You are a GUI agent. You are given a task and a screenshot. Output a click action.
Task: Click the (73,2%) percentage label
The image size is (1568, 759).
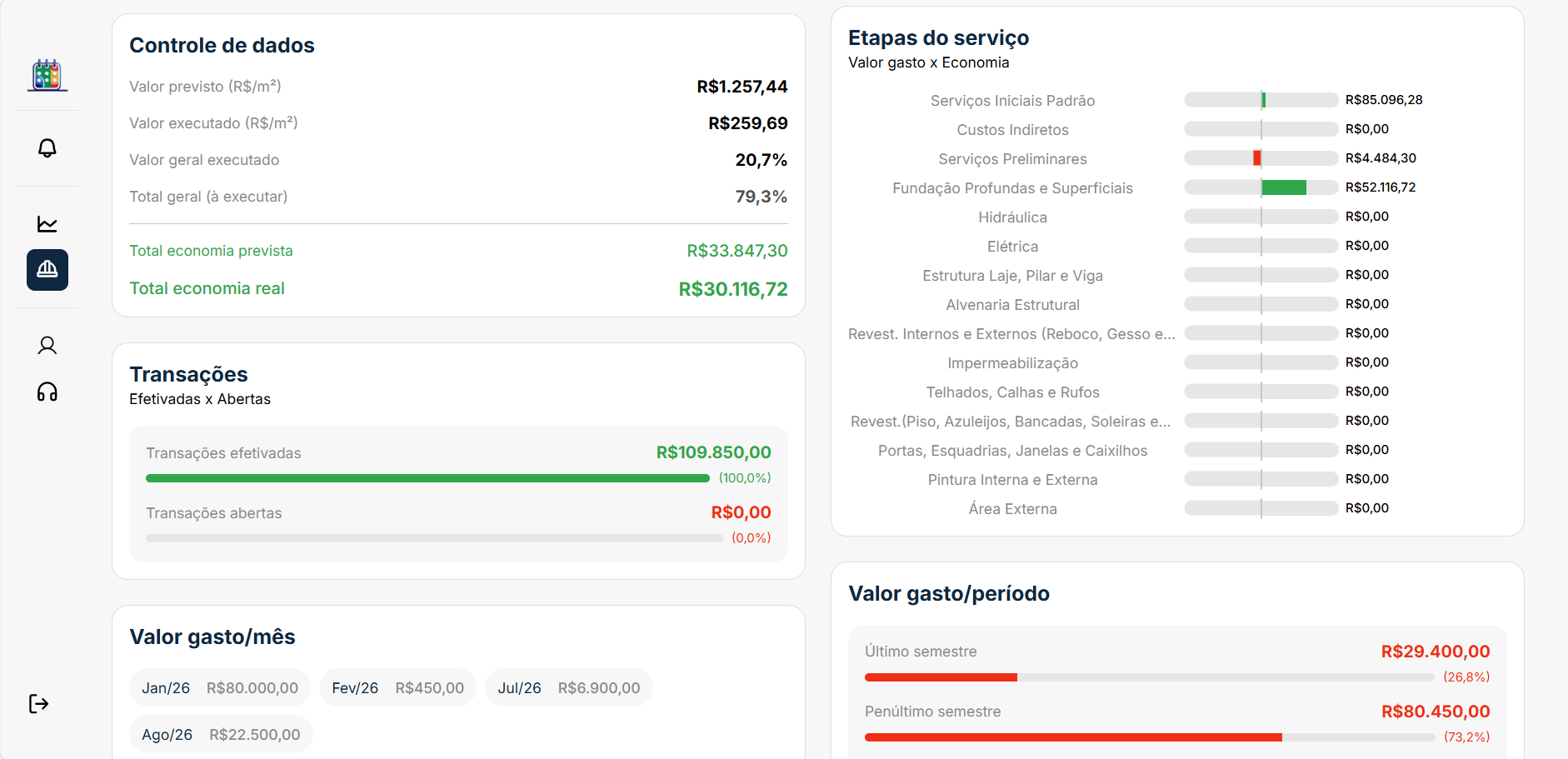pyautogui.click(x=1466, y=737)
